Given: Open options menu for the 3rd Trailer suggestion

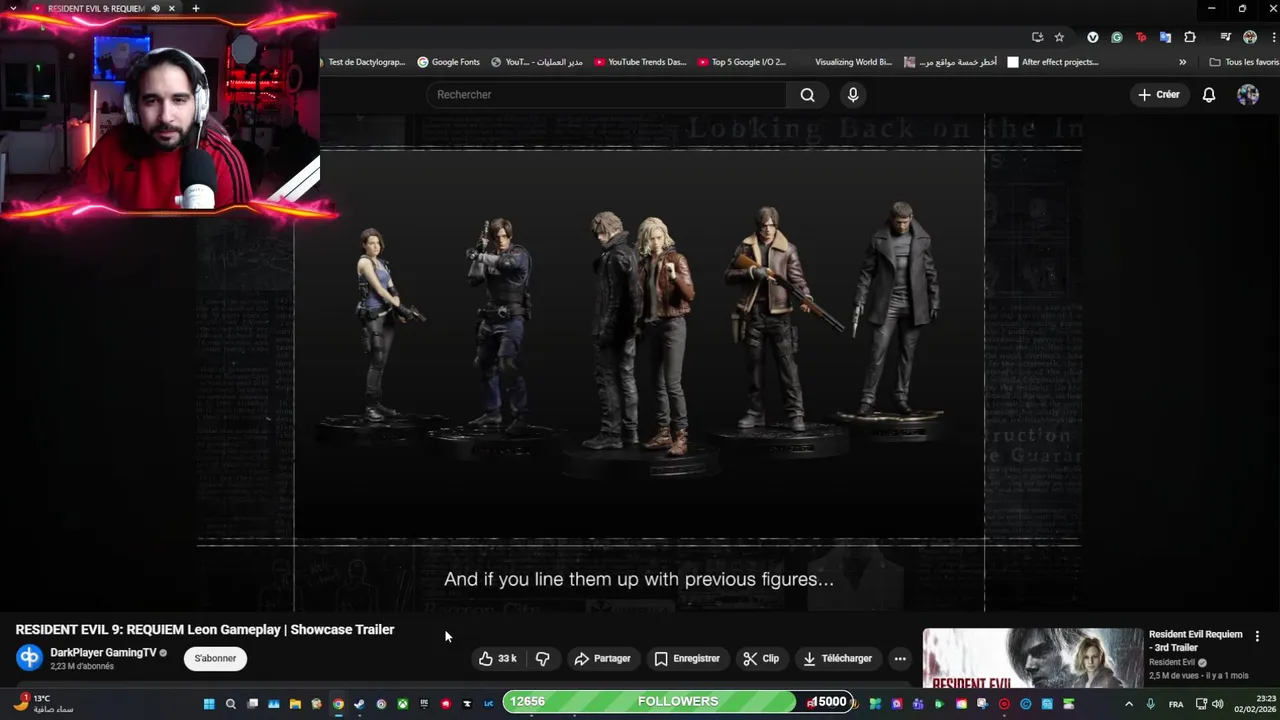Looking at the screenshot, I should coord(1257,636).
